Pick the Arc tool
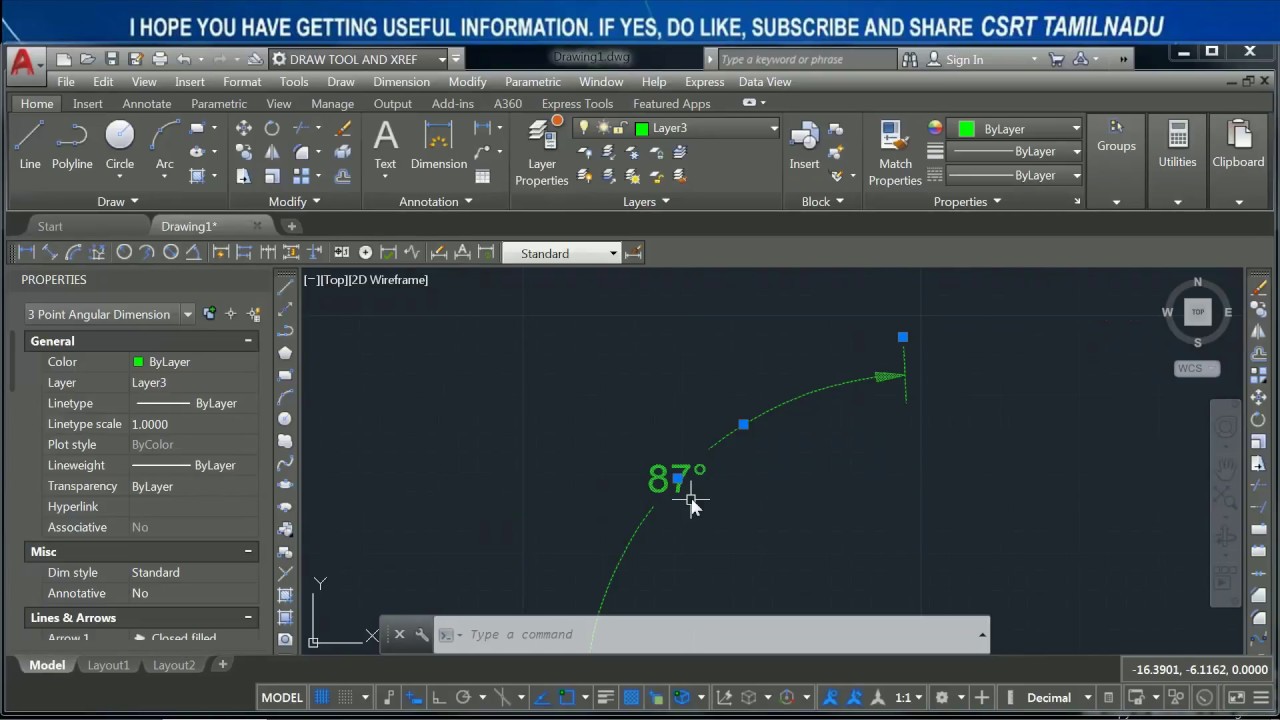This screenshot has width=1280, height=720. point(165,145)
